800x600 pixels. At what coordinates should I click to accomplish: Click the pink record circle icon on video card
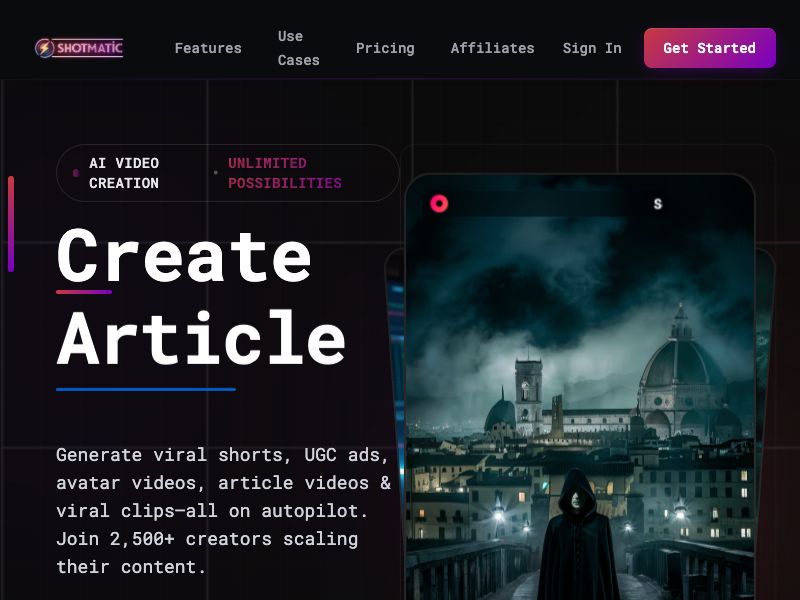[x=439, y=204]
